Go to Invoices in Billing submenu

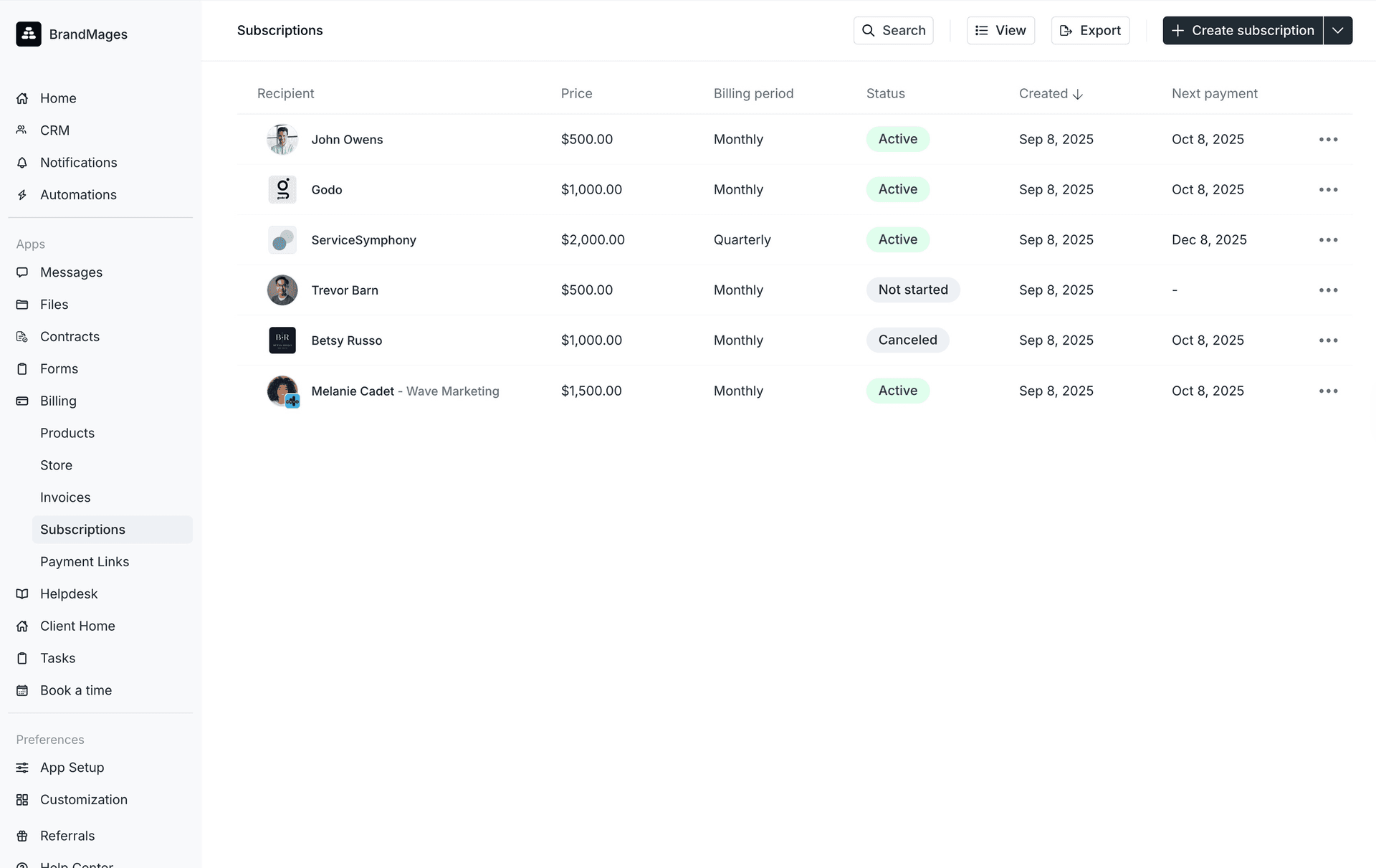pos(65,497)
